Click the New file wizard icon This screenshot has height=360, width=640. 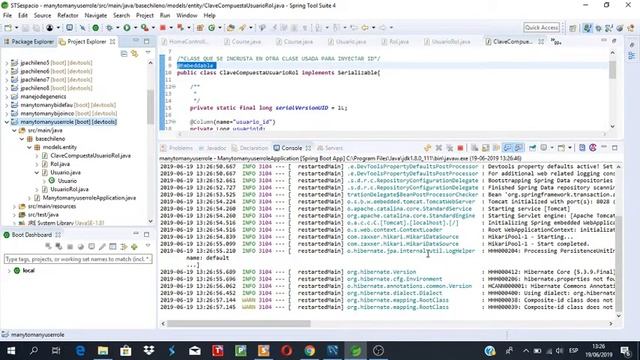click(8, 28)
